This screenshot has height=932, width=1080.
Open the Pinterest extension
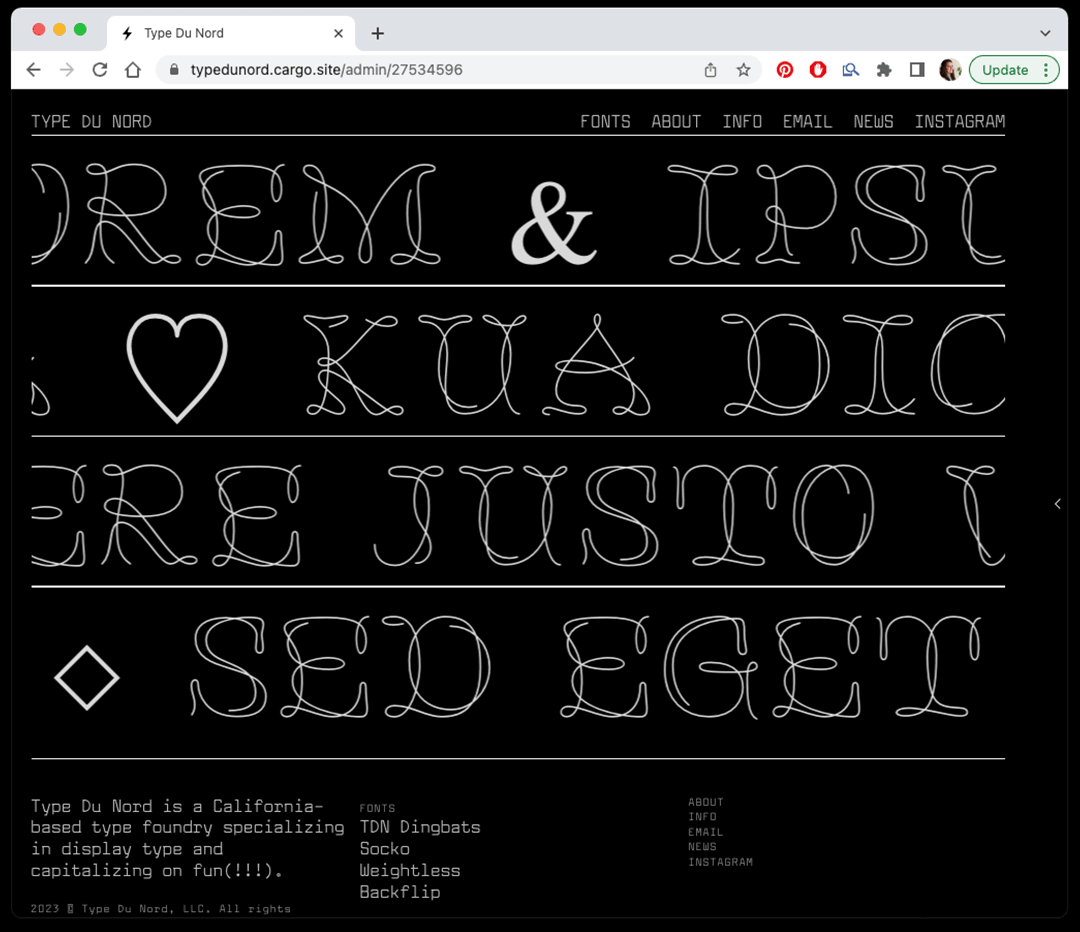click(x=785, y=70)
